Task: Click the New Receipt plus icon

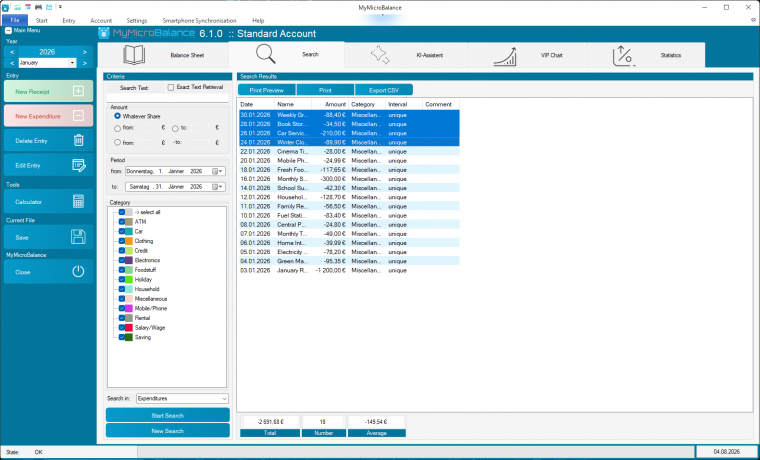Action: 79,91
